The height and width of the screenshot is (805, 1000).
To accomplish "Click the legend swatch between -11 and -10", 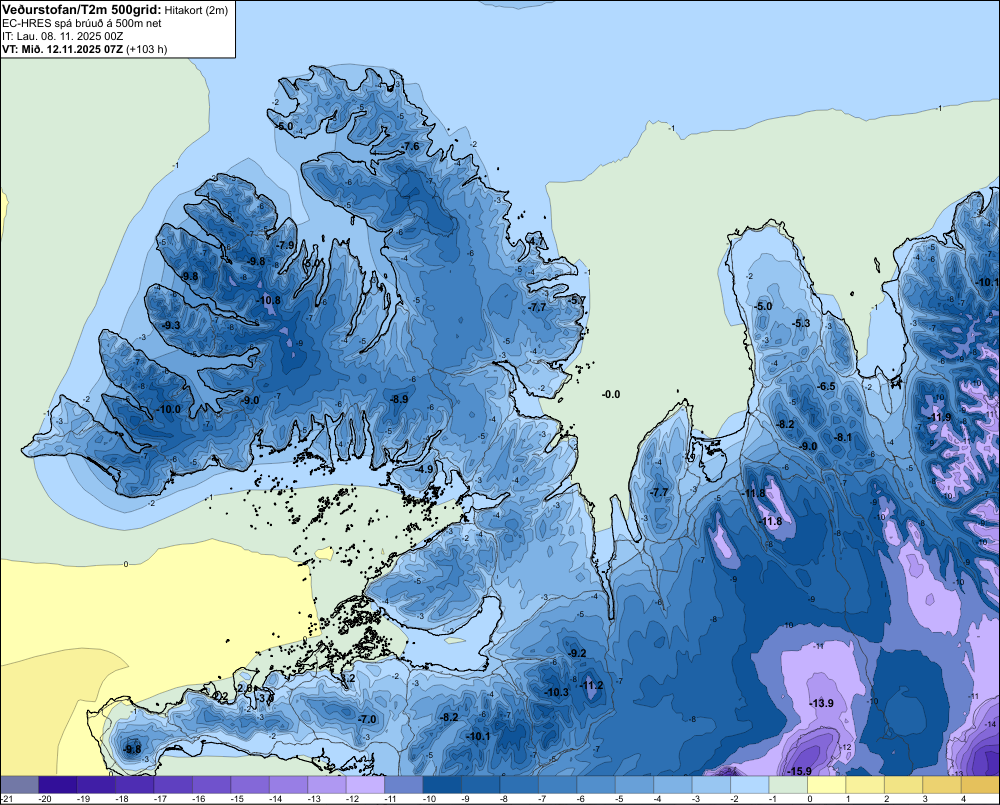I will tap(404, 785).
